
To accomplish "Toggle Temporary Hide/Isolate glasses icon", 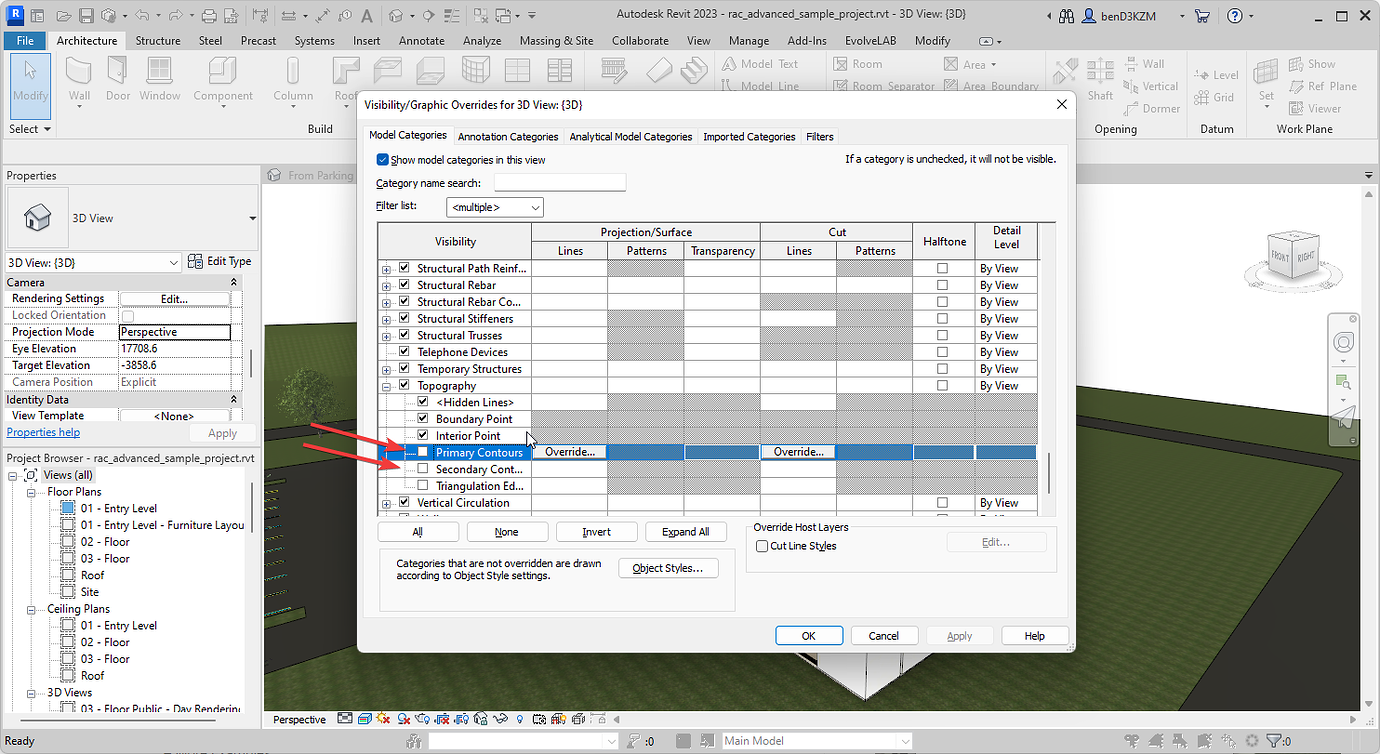I will (x=502, y=719).
